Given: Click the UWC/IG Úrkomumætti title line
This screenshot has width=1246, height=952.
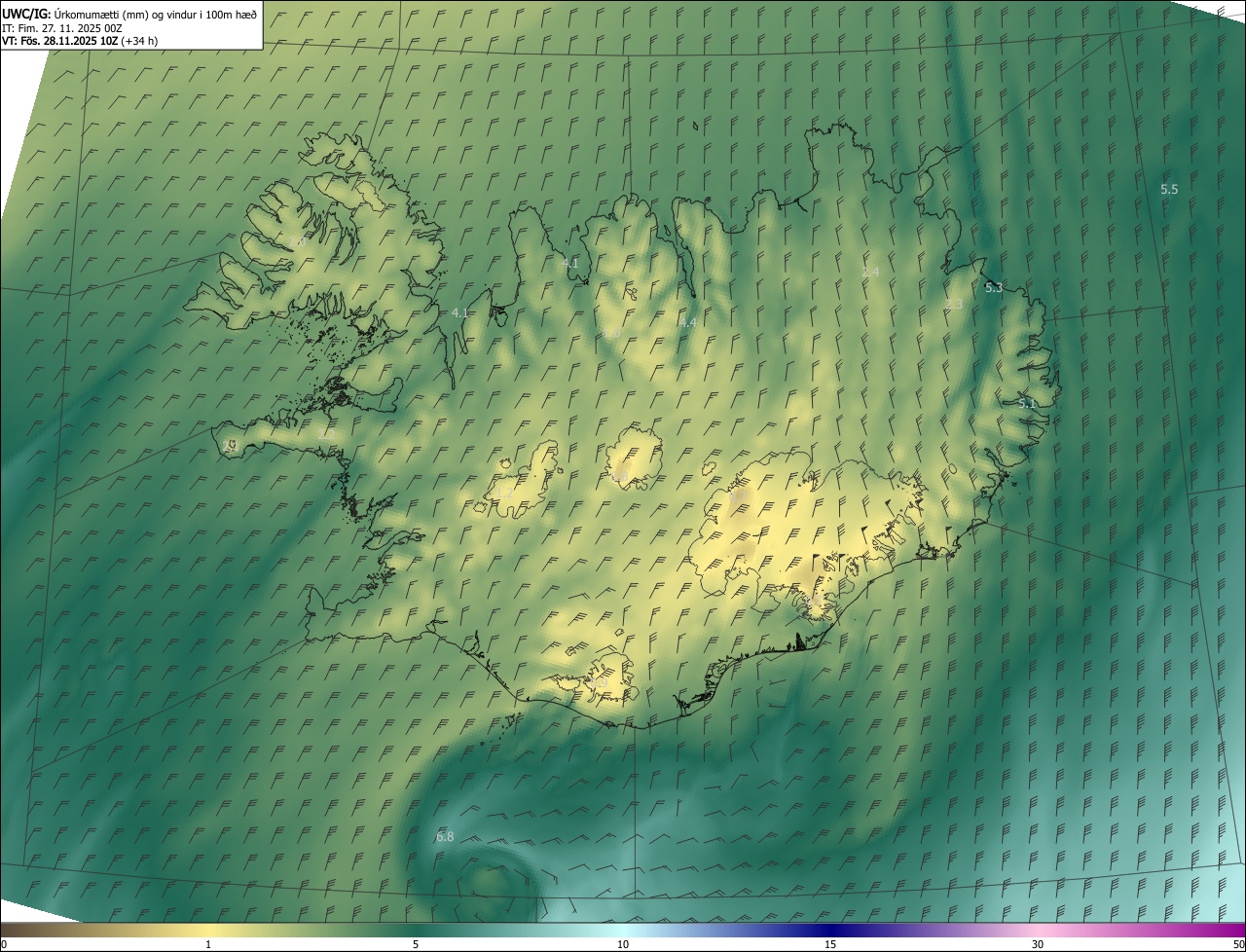Looking at the screenshot, I should 129,14.
